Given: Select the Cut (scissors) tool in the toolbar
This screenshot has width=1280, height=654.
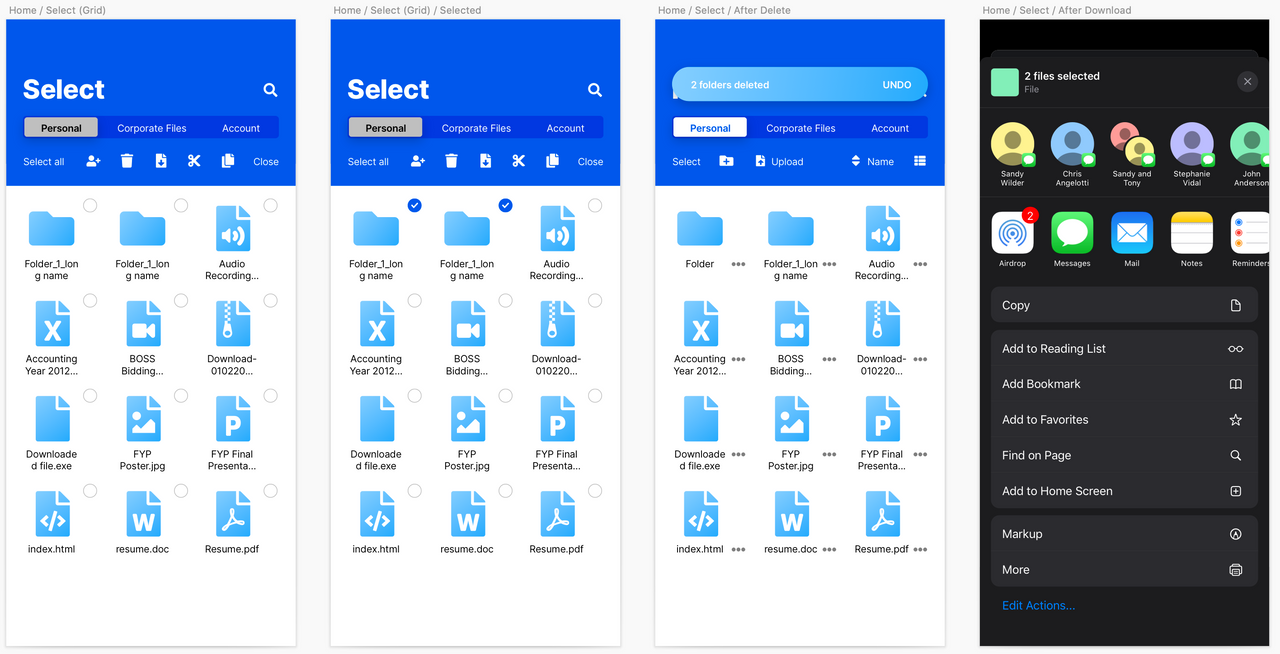Looking at the screenshot, I should (x=193, y=161).
